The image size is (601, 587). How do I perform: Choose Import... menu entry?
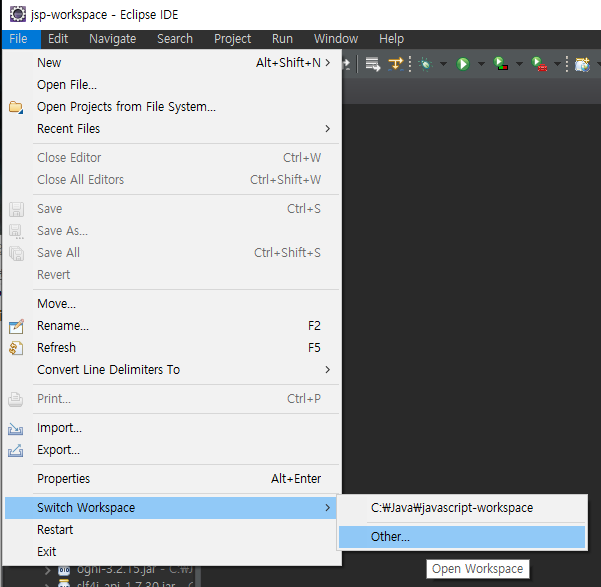(x=171, y=428)
